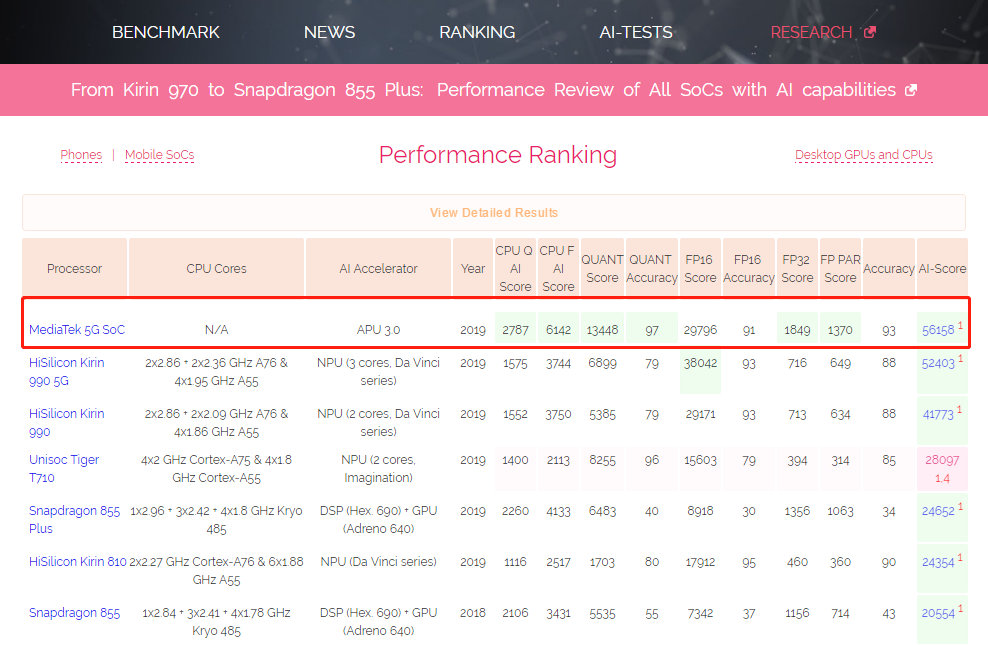Click FP32 Score column header
The image size is (988, 645).
point(797,268)
